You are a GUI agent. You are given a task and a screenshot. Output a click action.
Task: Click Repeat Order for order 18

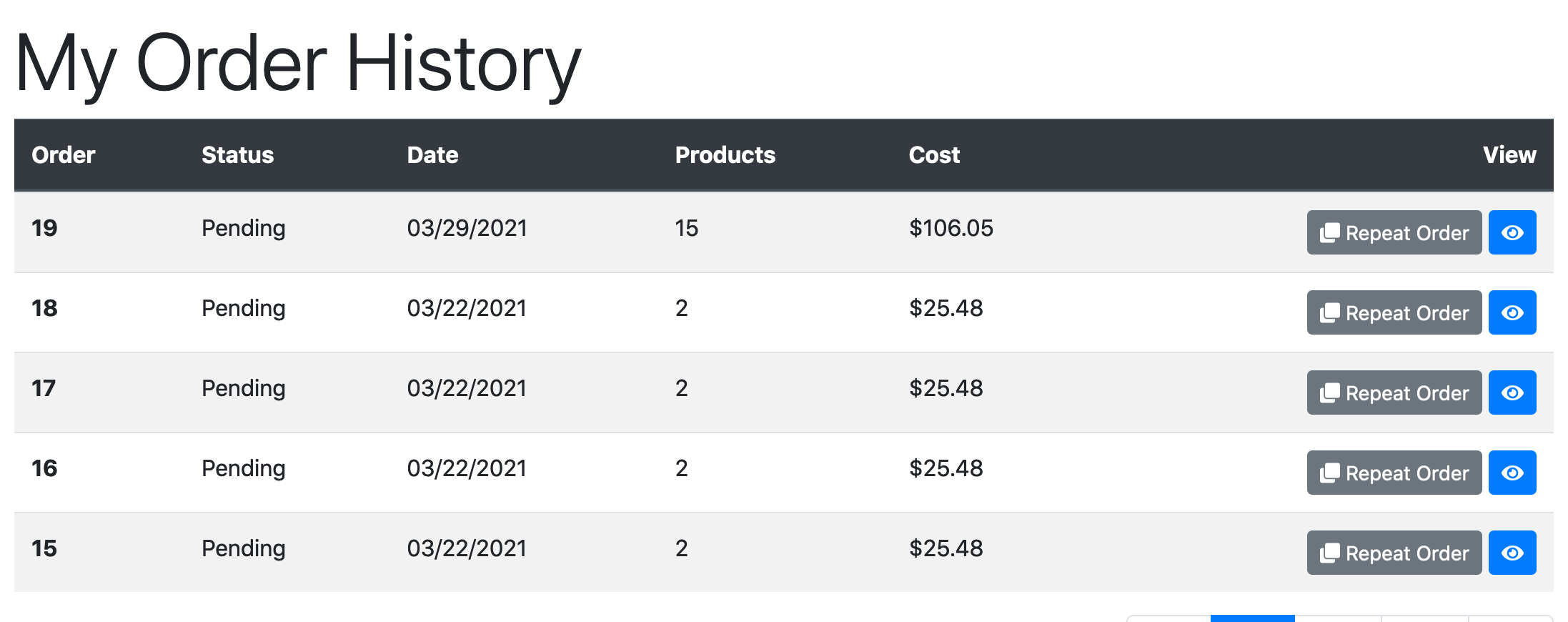(x=1394, y=312)
